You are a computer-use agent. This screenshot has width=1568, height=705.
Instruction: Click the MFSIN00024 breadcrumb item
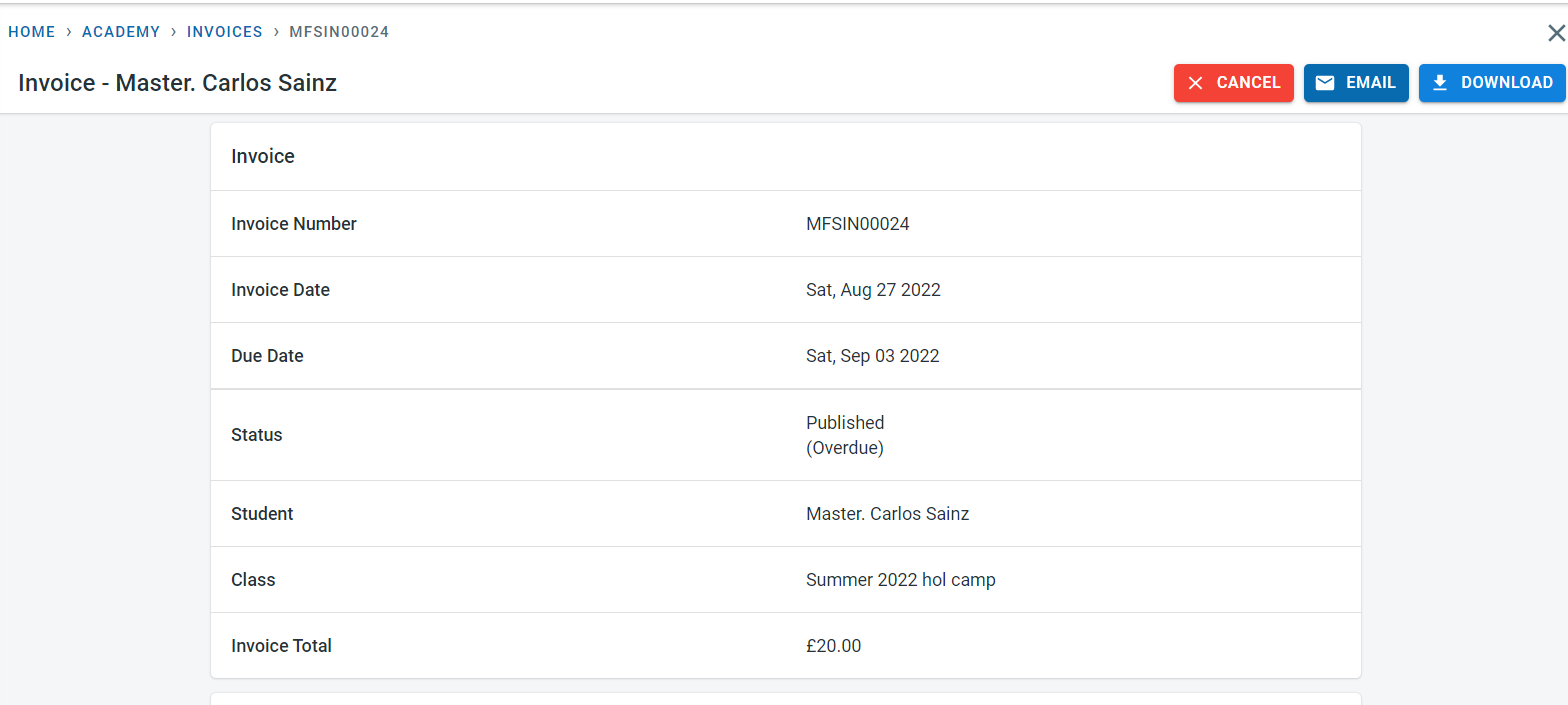339,32
